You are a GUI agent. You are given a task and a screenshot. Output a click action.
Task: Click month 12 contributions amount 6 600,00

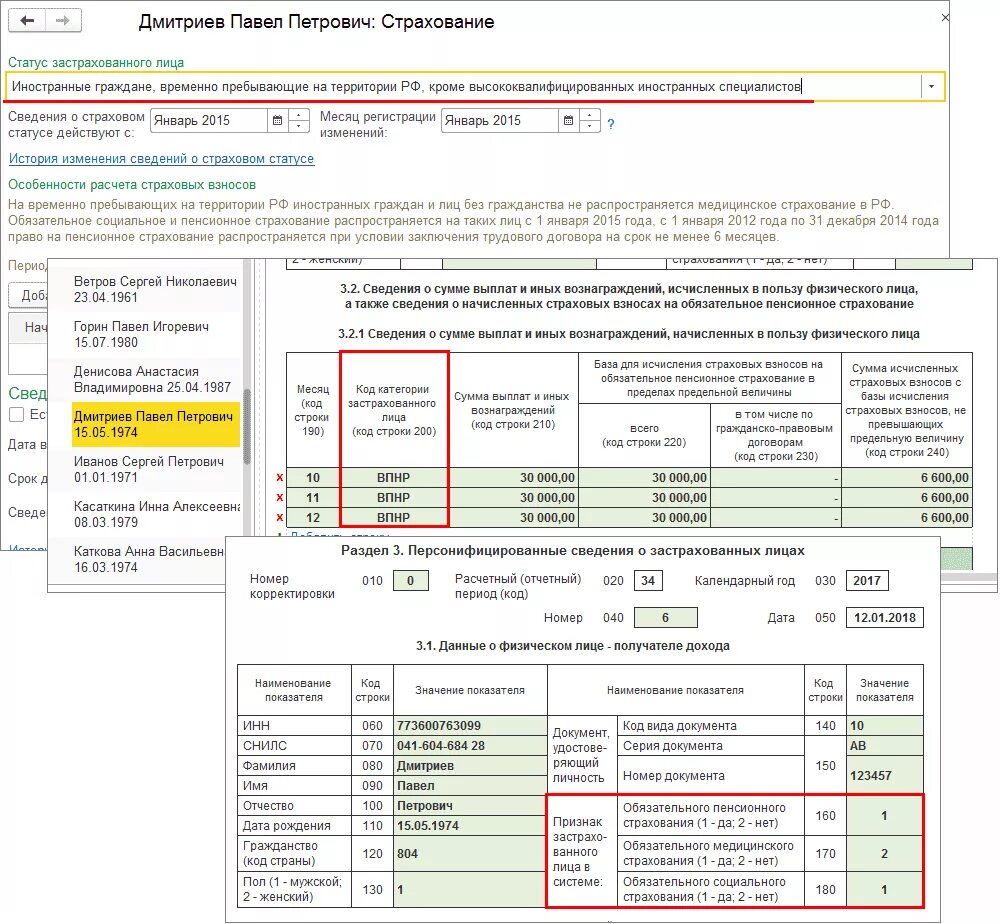click(x=907, y=517)
